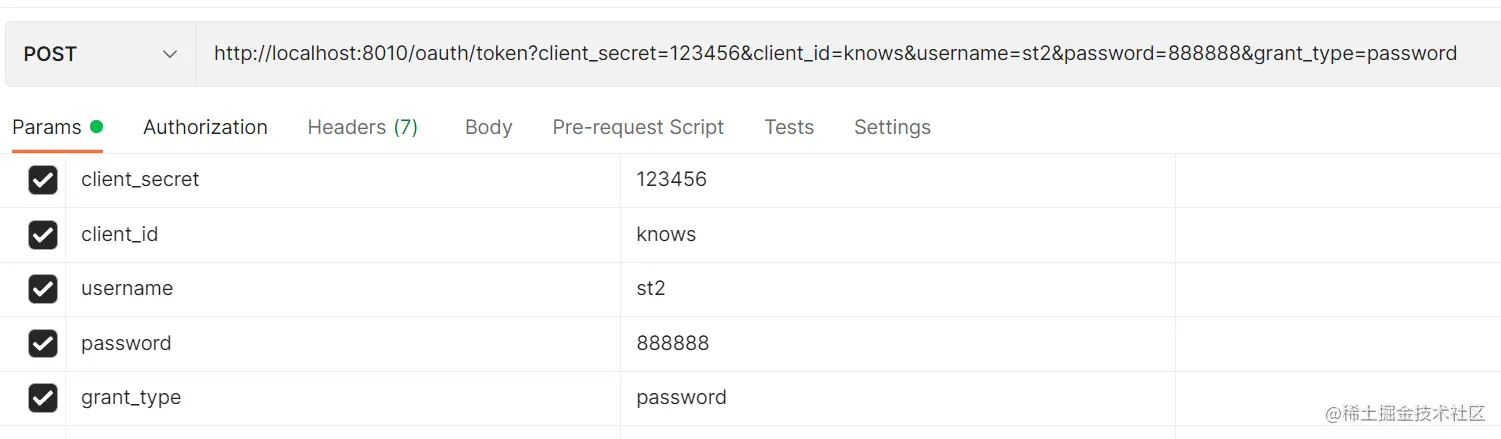Edit the password value 888888
This screenshot has width=1501, height=439.
[x=672, y=344]
